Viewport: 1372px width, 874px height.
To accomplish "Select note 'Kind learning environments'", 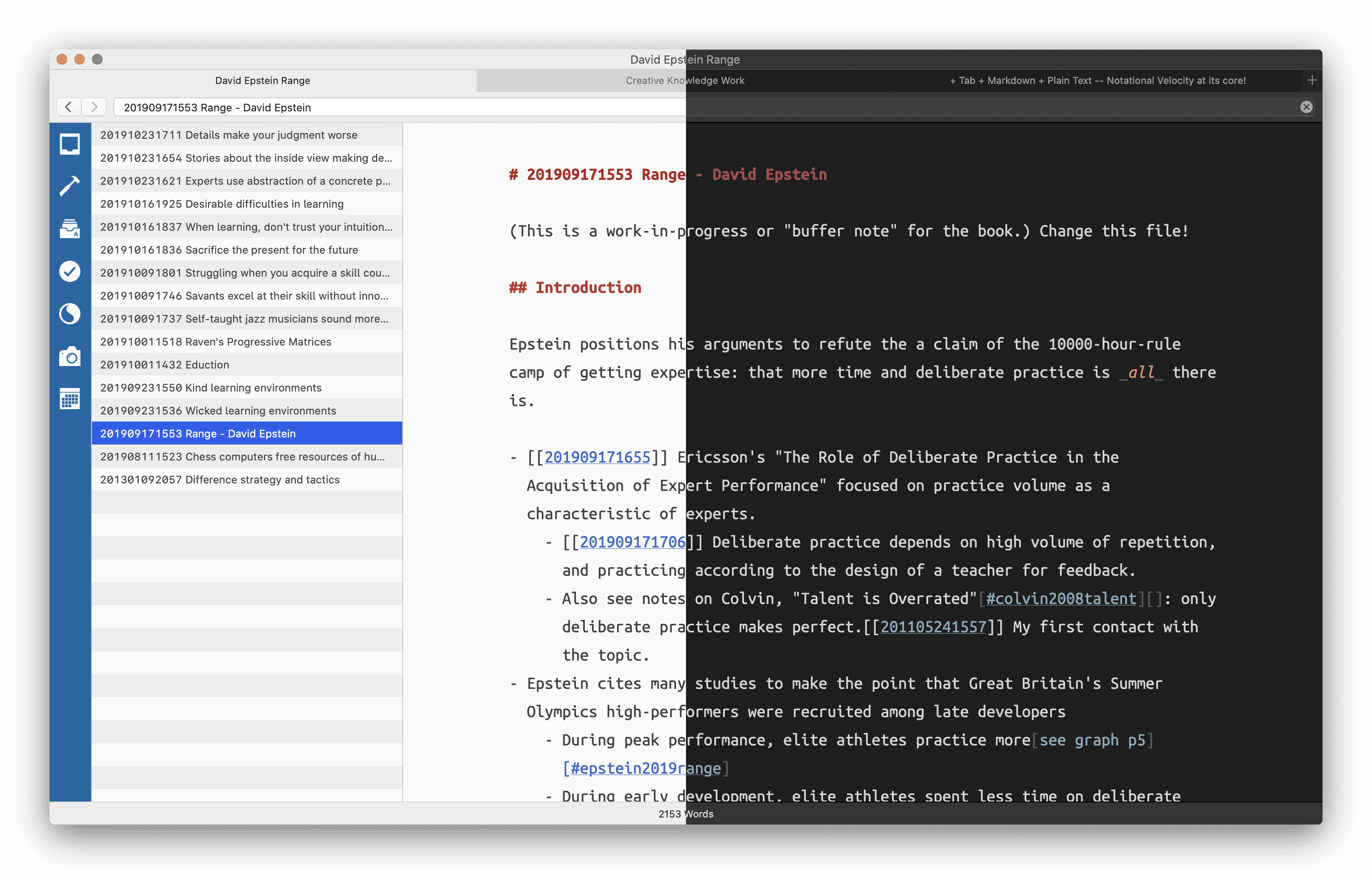I will pyautogui.click(x=247, y=388).
